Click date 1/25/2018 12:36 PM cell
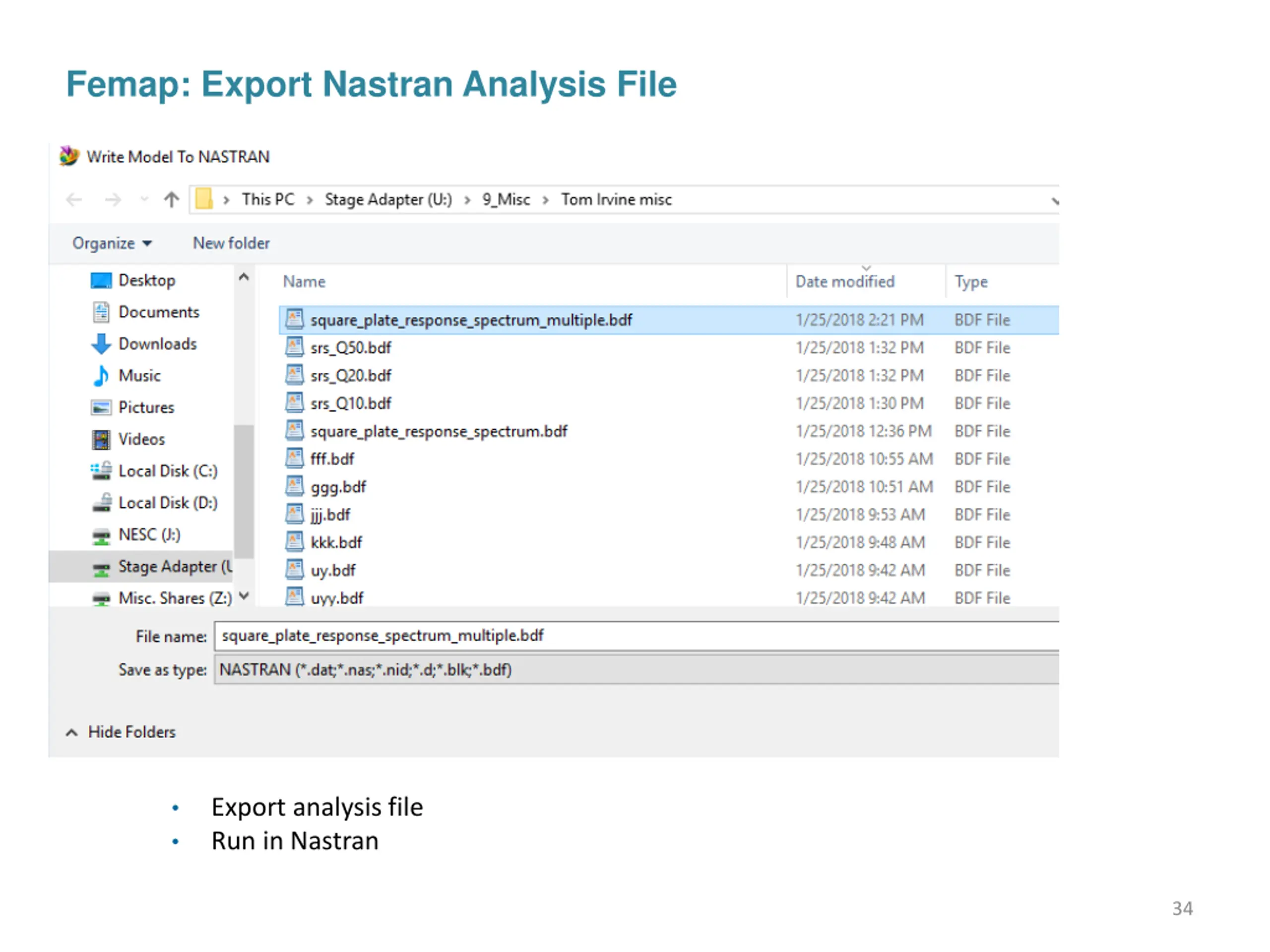The height and width of the screenshot is (952, 1270). (864, 431)
